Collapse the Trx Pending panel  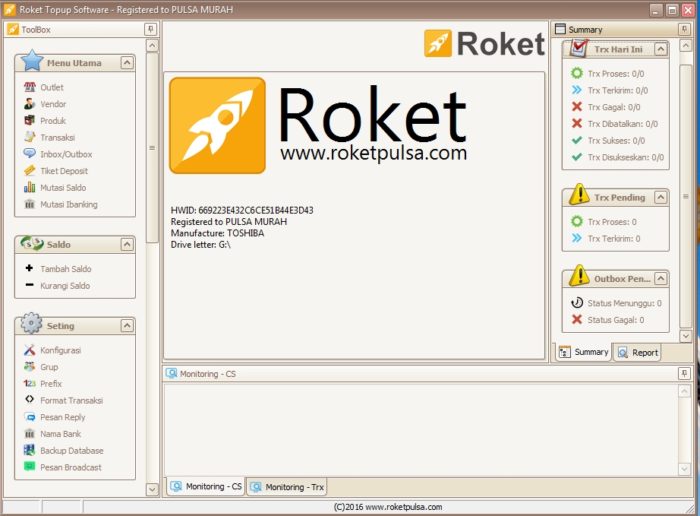pyautogui.click(x=661, y=197)
